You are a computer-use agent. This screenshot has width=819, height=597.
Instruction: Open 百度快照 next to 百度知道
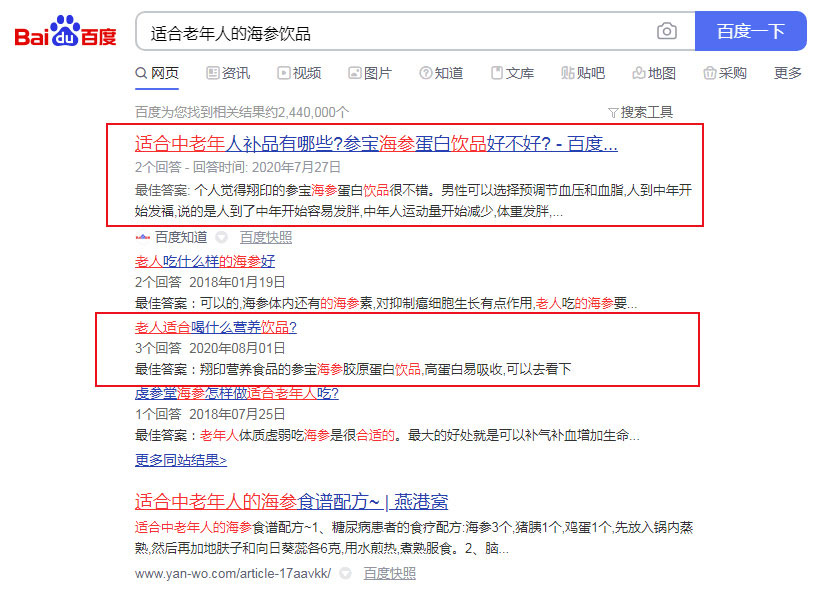[x=266, y=238]
